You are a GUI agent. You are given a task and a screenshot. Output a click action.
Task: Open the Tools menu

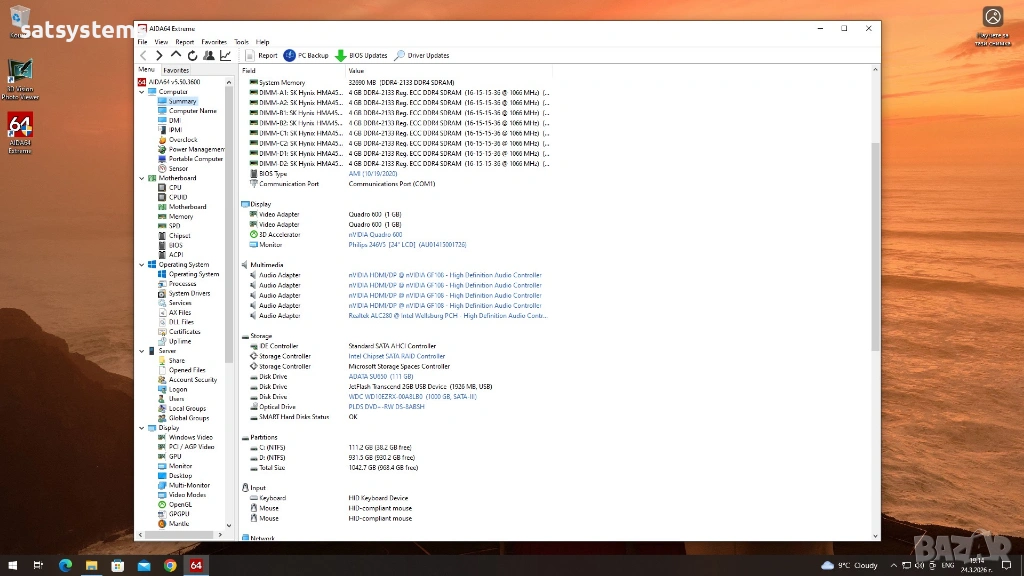coord(241,42)
